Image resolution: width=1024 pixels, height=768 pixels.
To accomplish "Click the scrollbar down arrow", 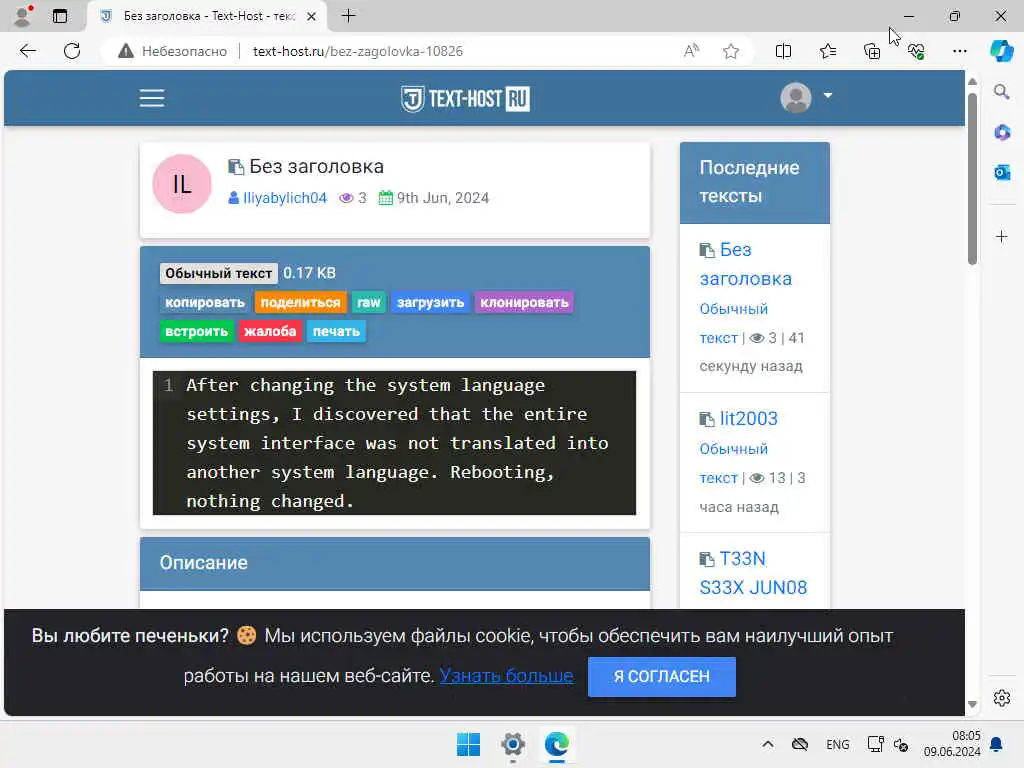I will click(972, 704).
